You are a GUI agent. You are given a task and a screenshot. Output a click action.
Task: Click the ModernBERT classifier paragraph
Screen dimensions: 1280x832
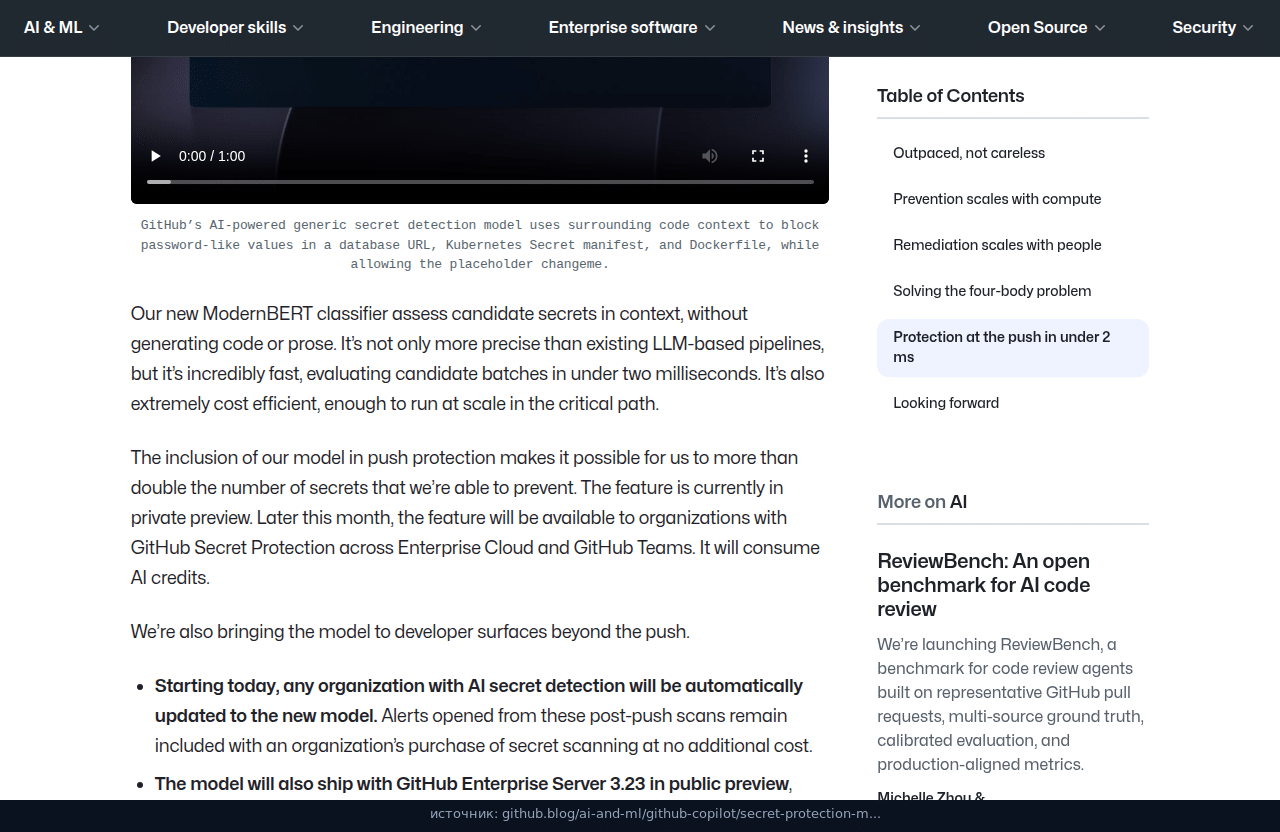coord(478,359)
